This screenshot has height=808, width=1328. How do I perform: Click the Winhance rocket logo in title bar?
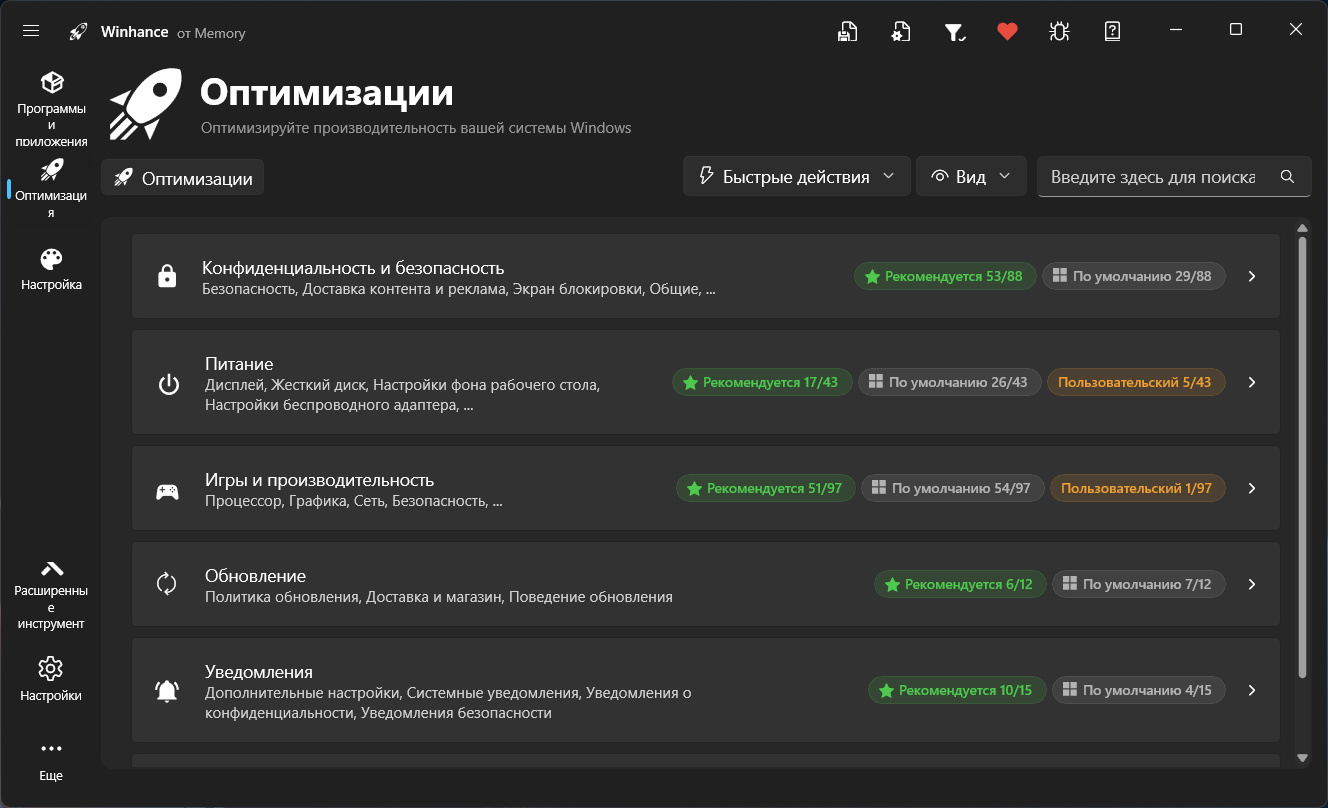[78, 32]
